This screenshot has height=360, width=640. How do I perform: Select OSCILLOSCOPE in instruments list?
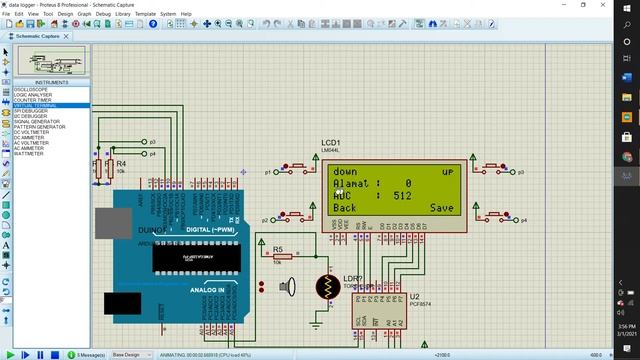[x=51, y=89]
